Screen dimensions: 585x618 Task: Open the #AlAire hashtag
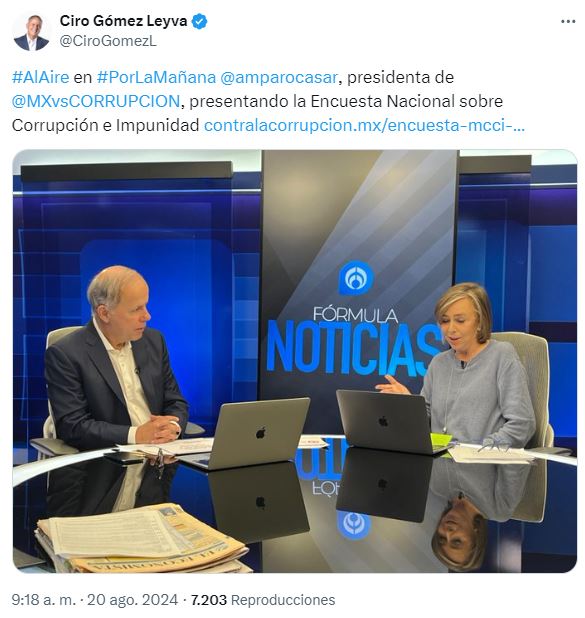click(x=41, y=77)
